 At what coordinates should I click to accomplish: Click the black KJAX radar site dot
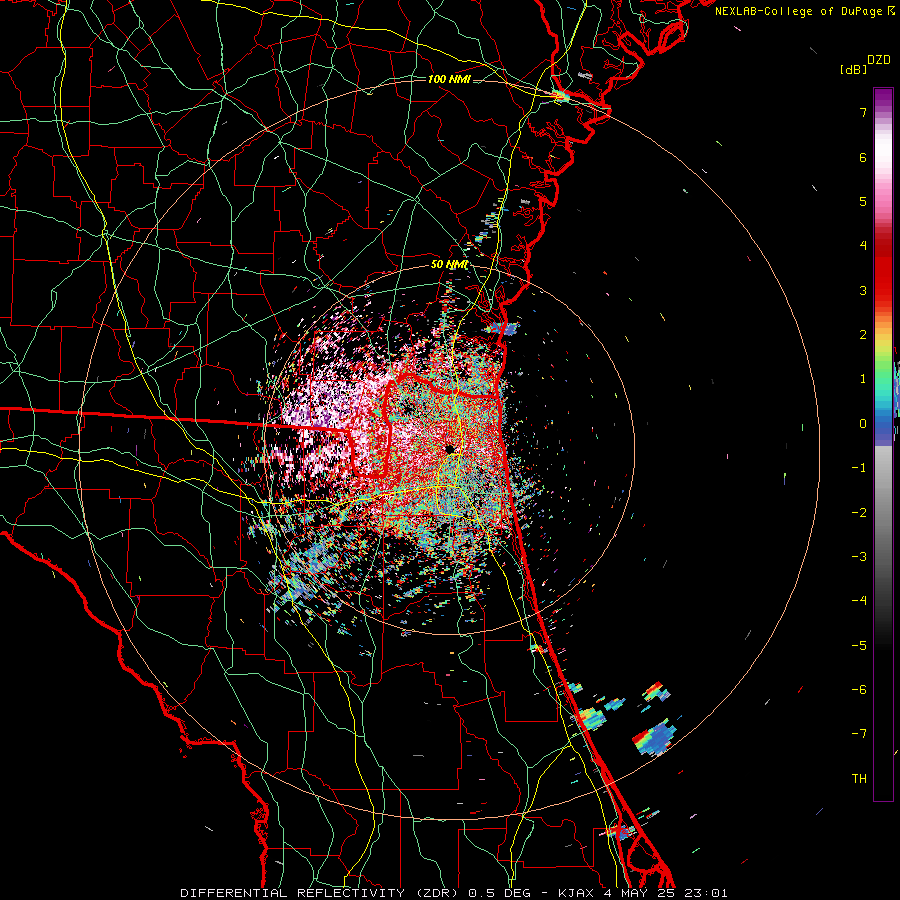coord(450,449)
